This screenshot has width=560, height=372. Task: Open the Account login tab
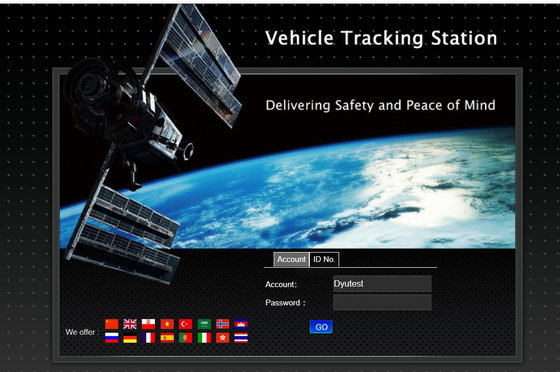291,260
